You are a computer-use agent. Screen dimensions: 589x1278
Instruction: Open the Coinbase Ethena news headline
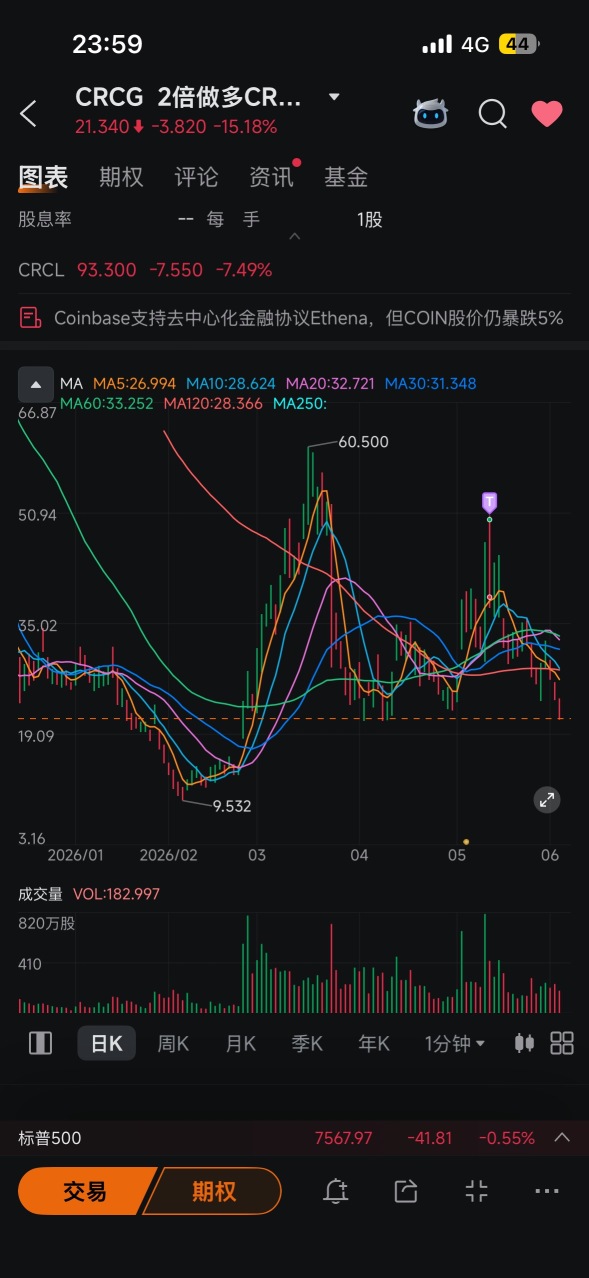(308, 318)
